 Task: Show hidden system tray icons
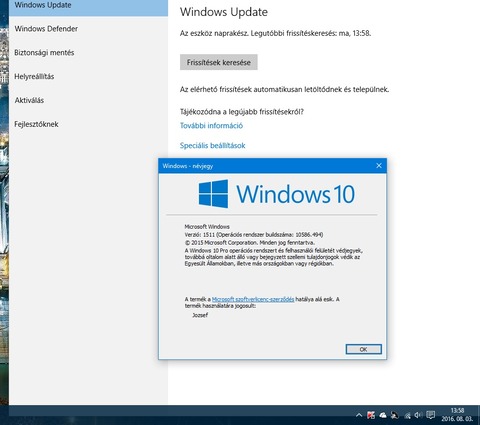point(359,415)
